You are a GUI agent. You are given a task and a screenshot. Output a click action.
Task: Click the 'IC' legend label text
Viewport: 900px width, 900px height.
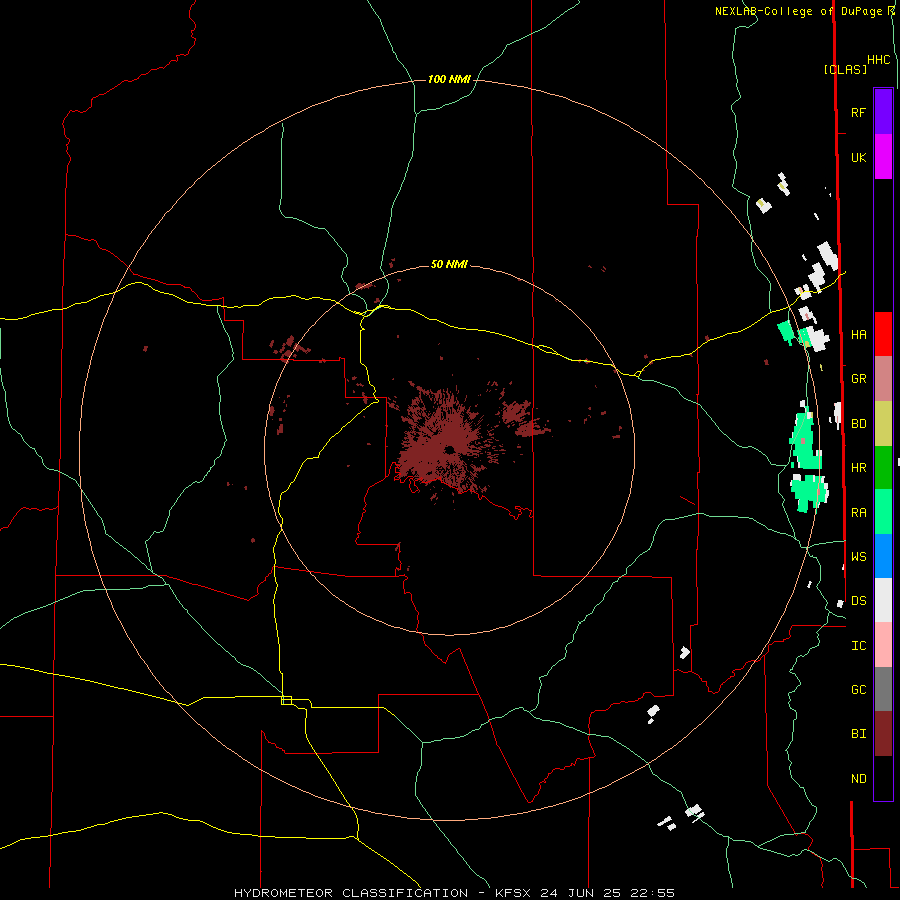click(858, 646)
